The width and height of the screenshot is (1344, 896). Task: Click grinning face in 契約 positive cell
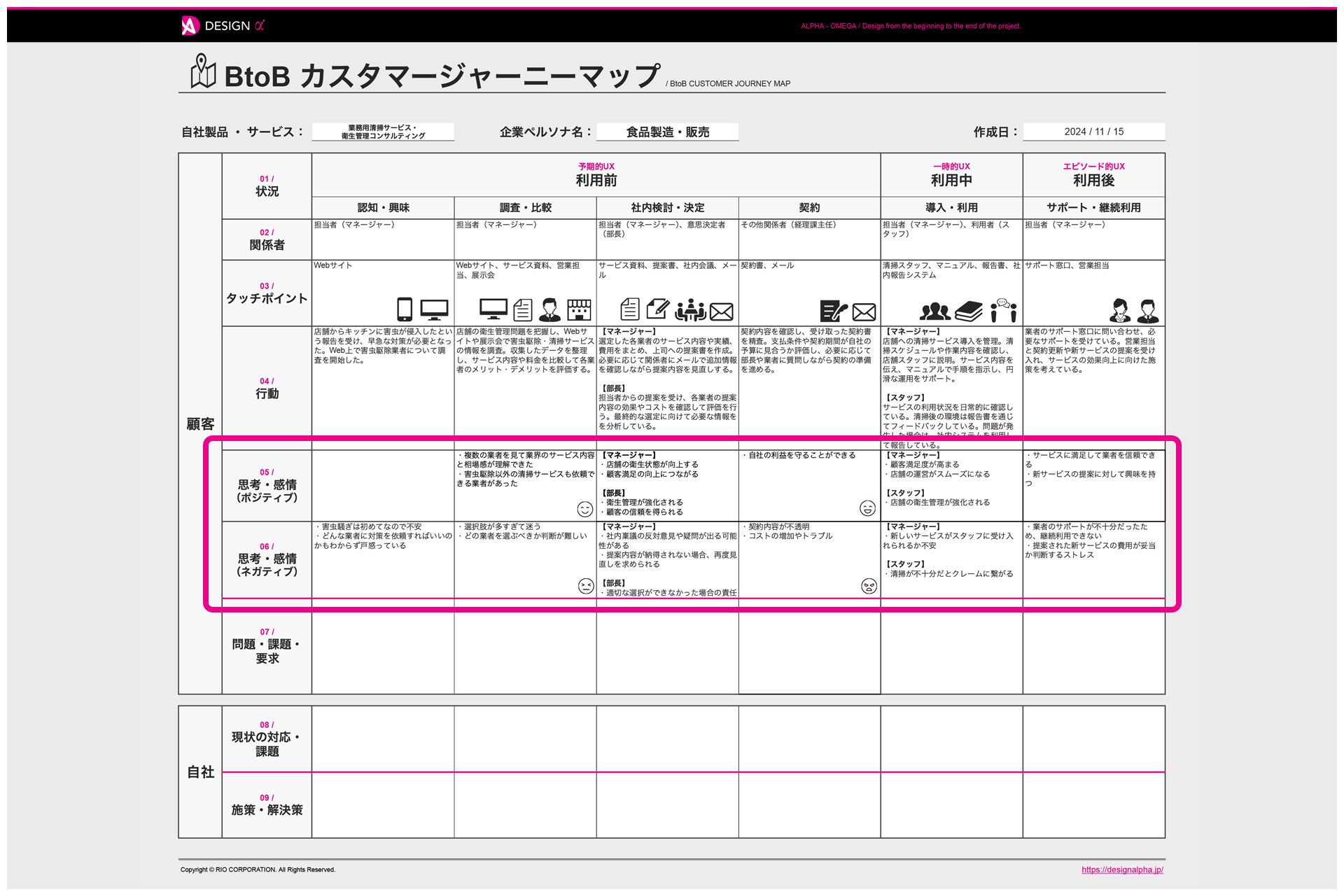coord(867,508)
